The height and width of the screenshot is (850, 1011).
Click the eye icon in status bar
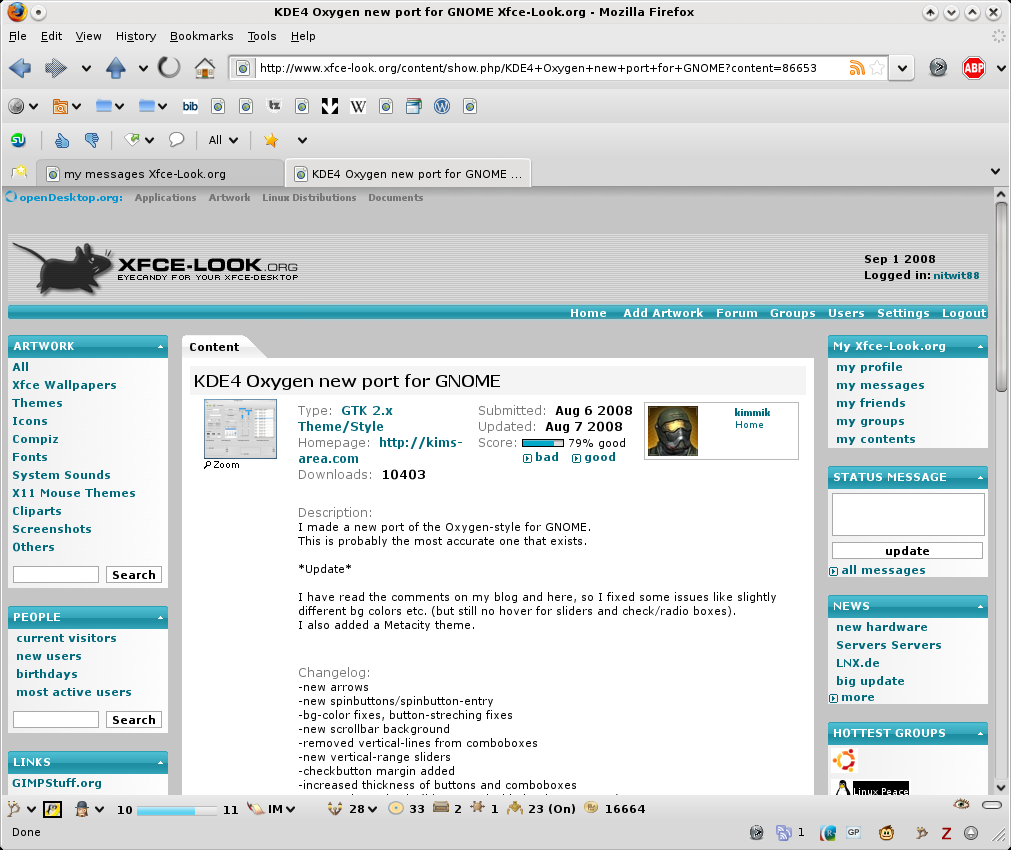[961, 804]
